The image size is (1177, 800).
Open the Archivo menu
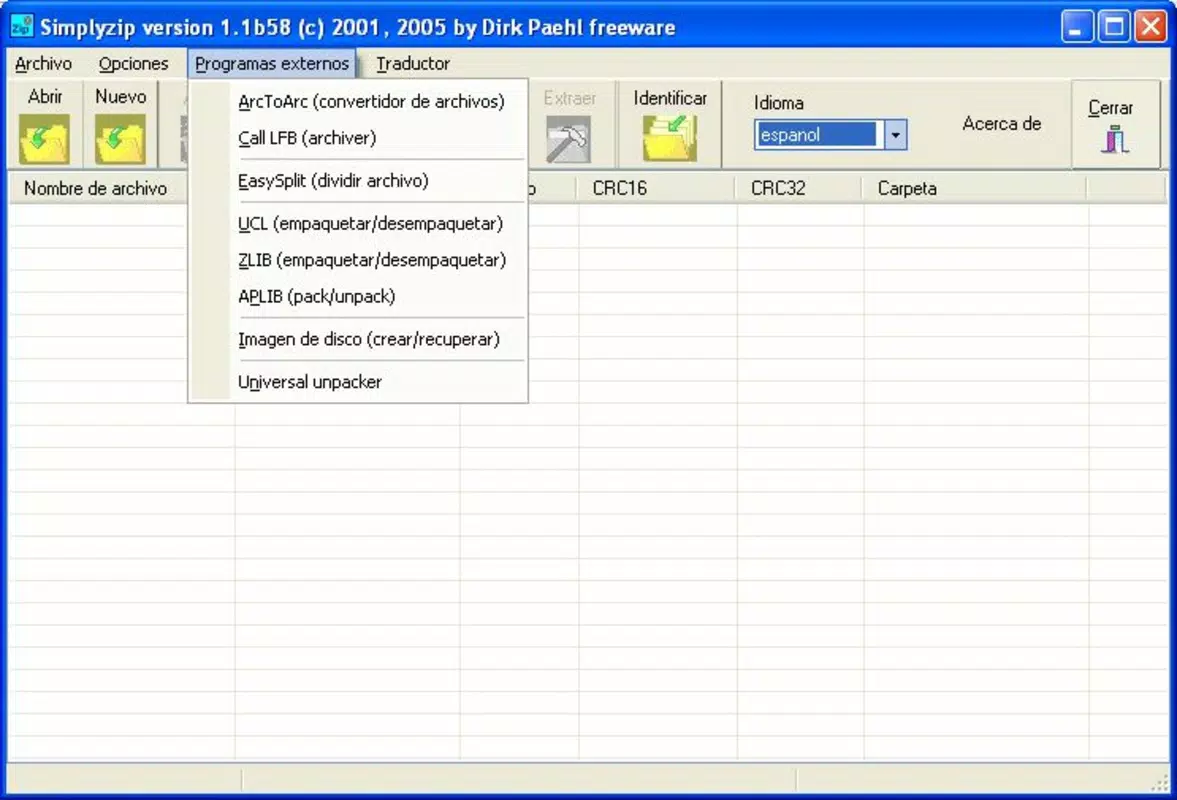pyautogui.click(x=44, y=64)
